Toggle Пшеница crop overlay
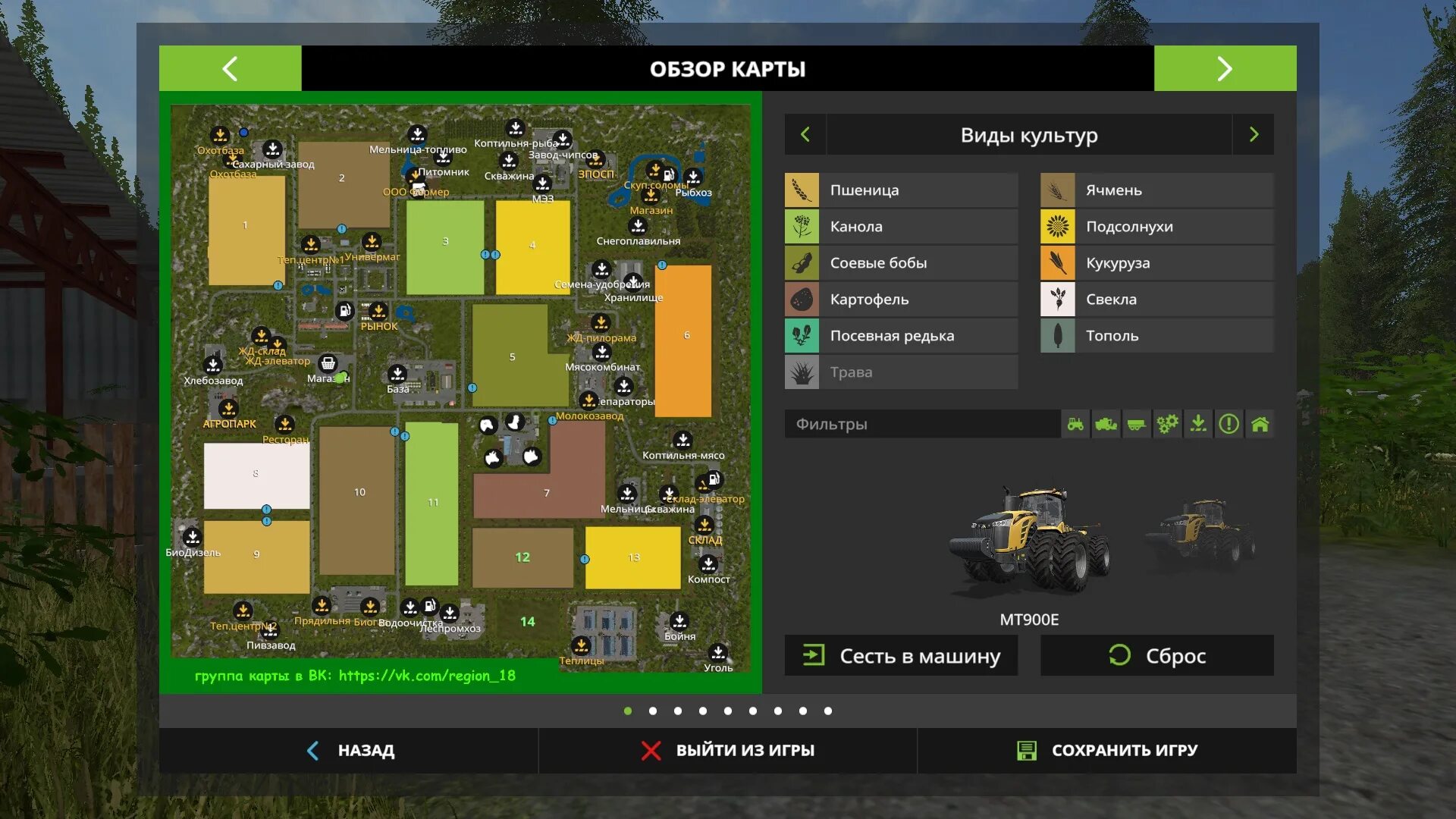This screenshot has height=819, width=1456. tap(901, 190)
